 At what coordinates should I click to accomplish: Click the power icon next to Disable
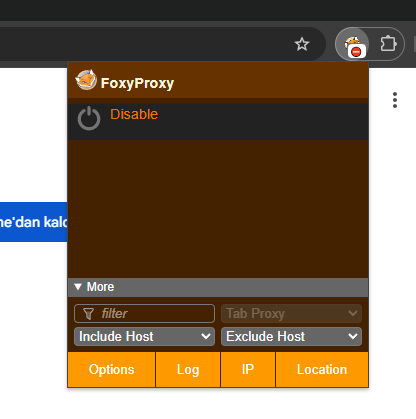click(89, 118)
